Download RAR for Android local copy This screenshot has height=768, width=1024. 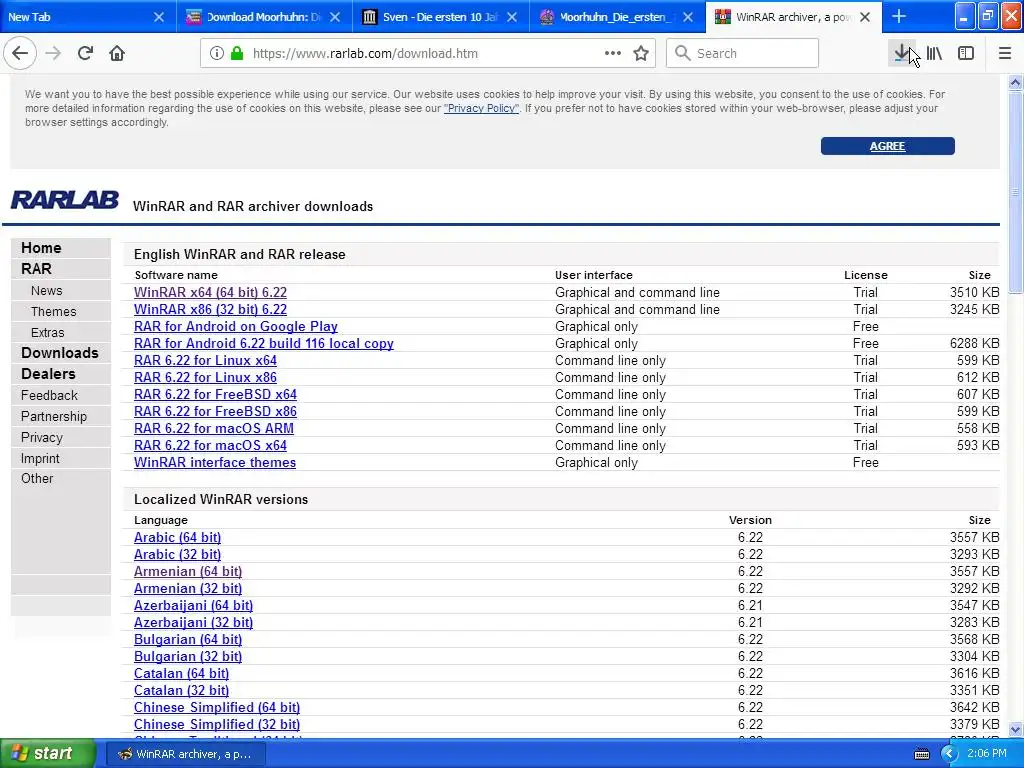264,344
